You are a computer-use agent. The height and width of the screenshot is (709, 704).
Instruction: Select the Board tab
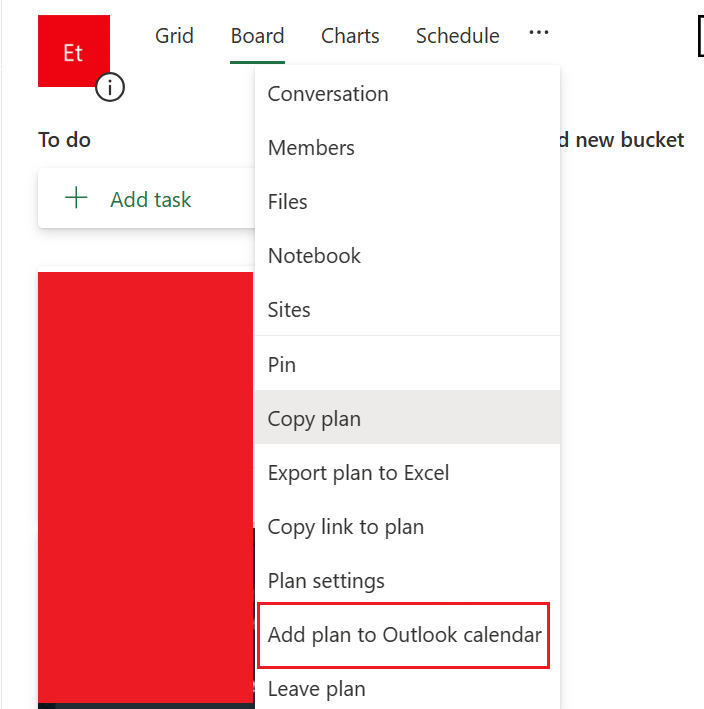[257, 36]
